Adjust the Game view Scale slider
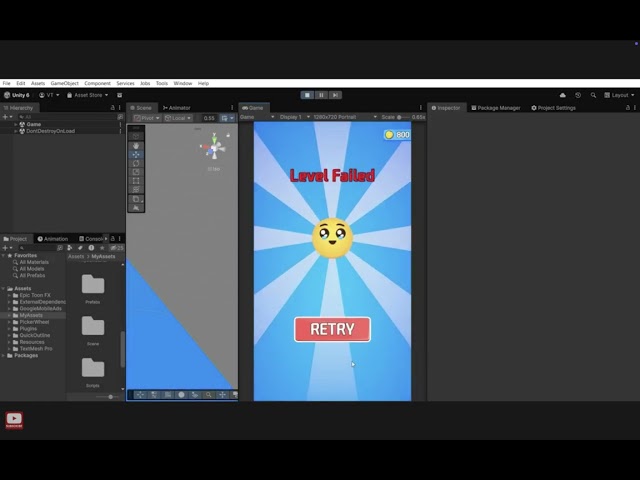 click(x=402, y=117)
